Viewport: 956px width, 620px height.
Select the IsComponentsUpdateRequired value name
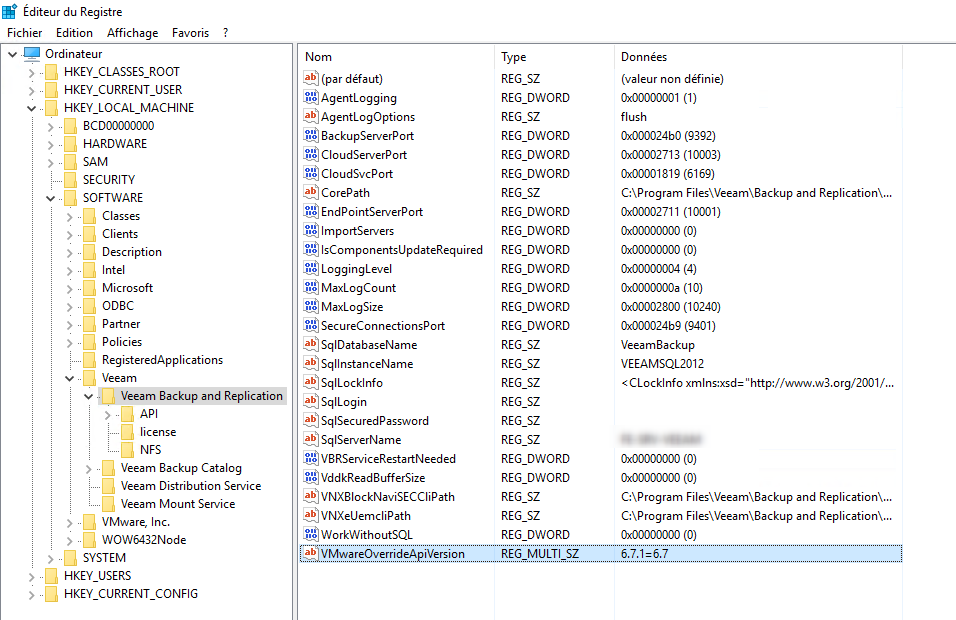[x=402, y=250]
